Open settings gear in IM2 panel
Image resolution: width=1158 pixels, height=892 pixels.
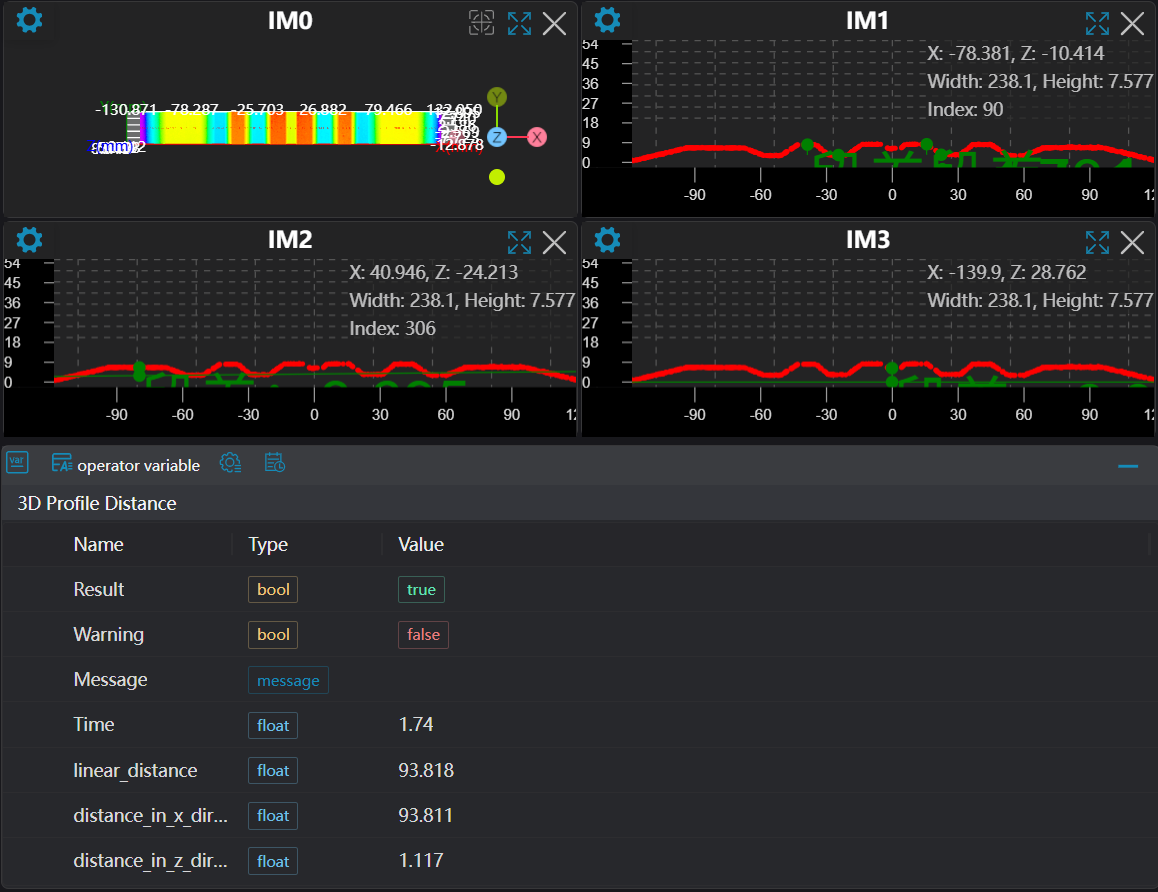point(30,240)
